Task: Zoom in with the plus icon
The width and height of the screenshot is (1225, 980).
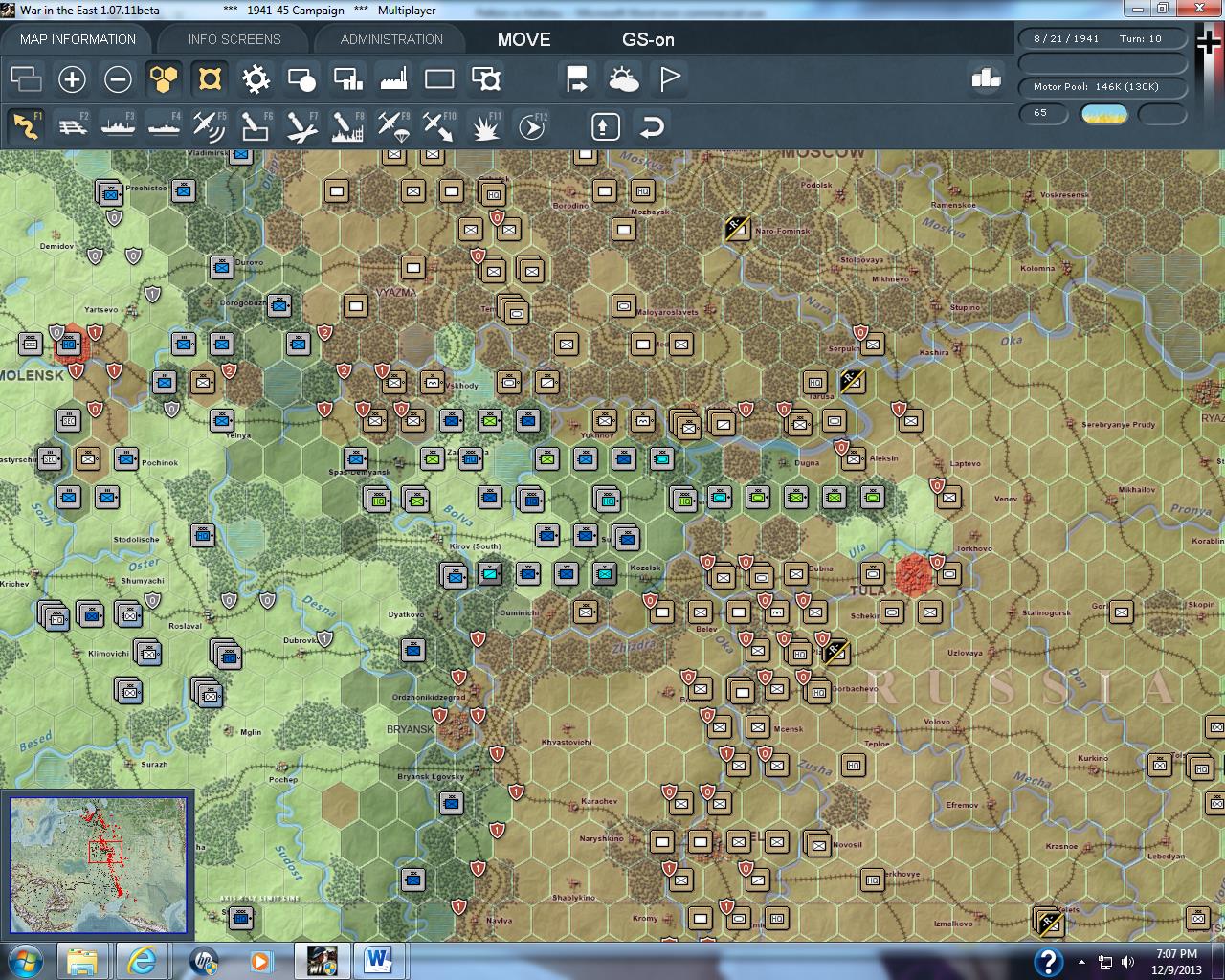Action: coord(72,78)
